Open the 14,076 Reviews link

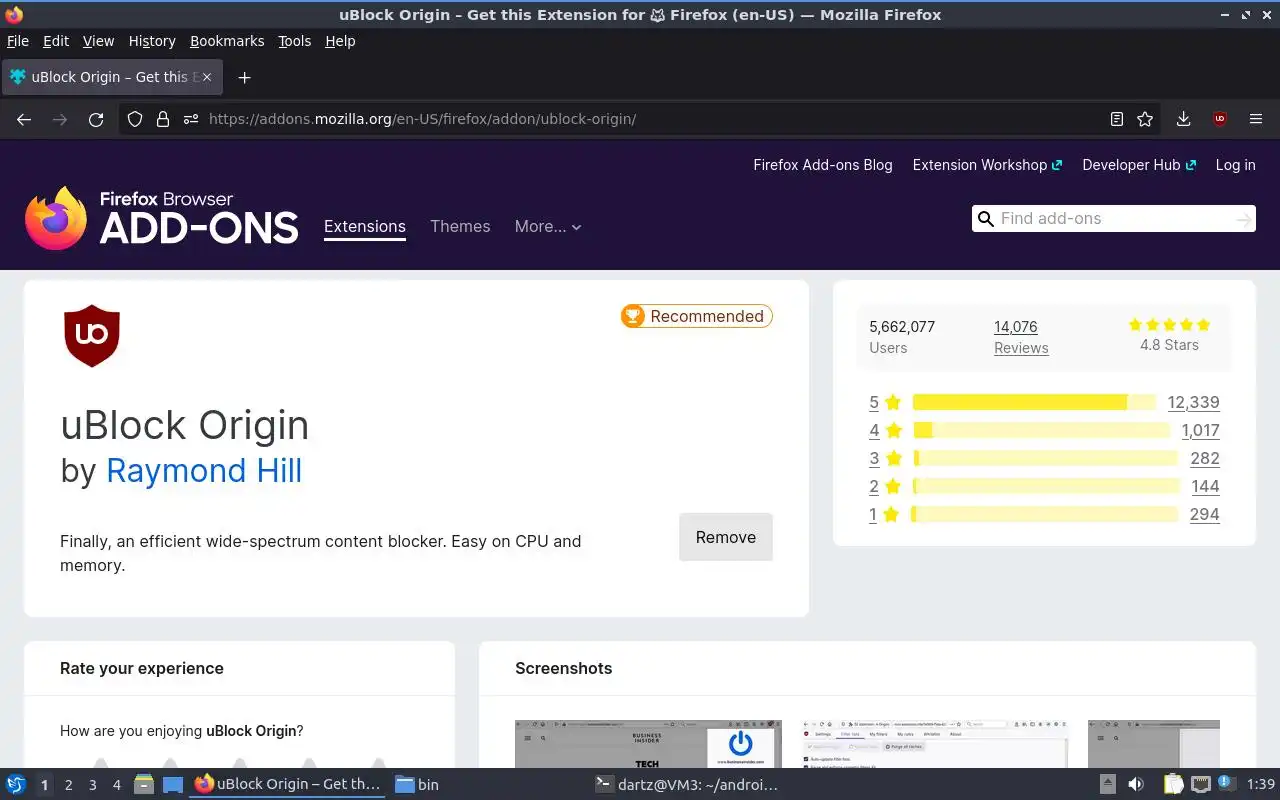coord(1021,337)
